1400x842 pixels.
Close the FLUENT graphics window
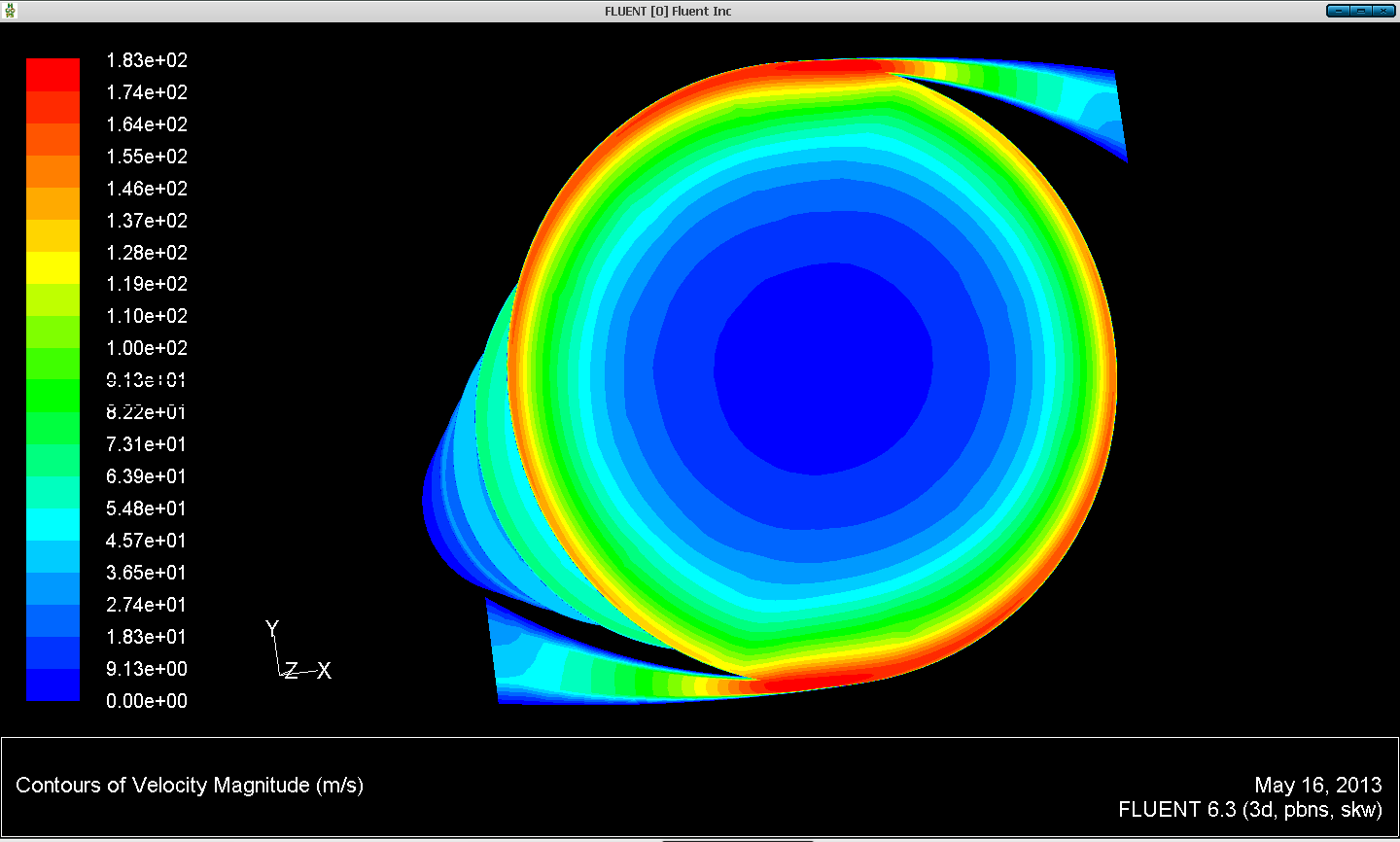[1382, 11]
